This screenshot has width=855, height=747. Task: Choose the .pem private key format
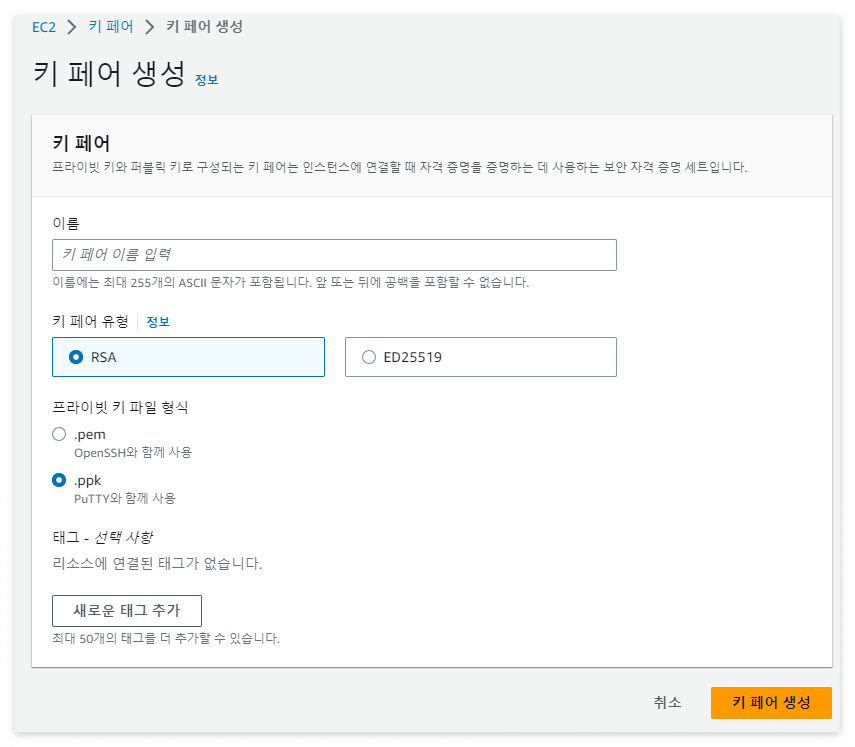coord(59,435)
